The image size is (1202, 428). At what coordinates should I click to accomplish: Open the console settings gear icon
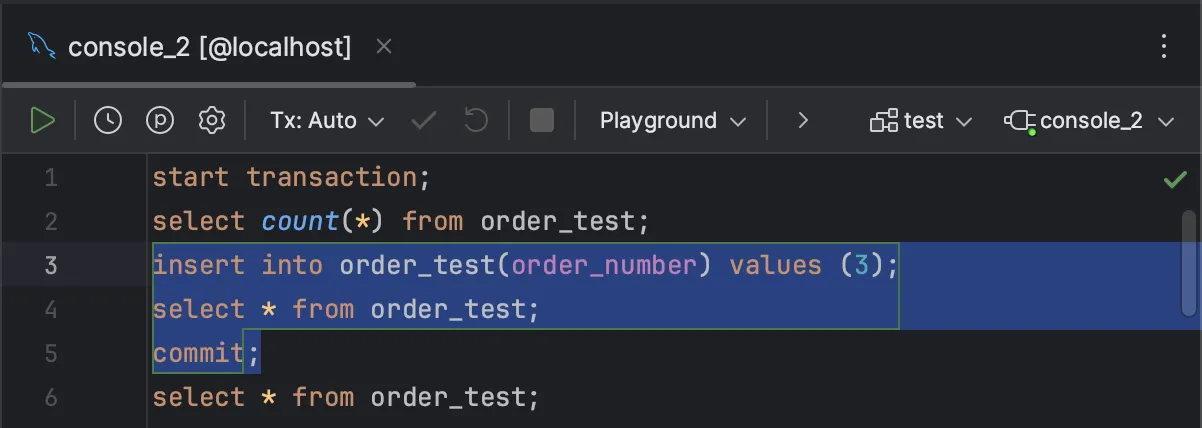pyautogui.click(x=211, y=121)
